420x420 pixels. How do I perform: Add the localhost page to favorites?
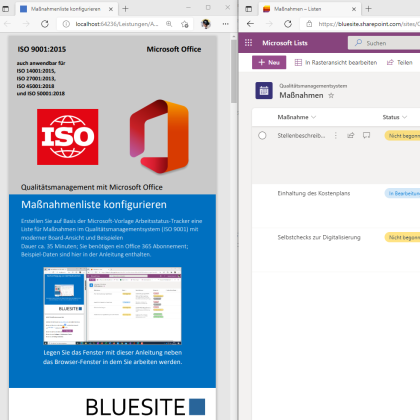click(184, 24)
